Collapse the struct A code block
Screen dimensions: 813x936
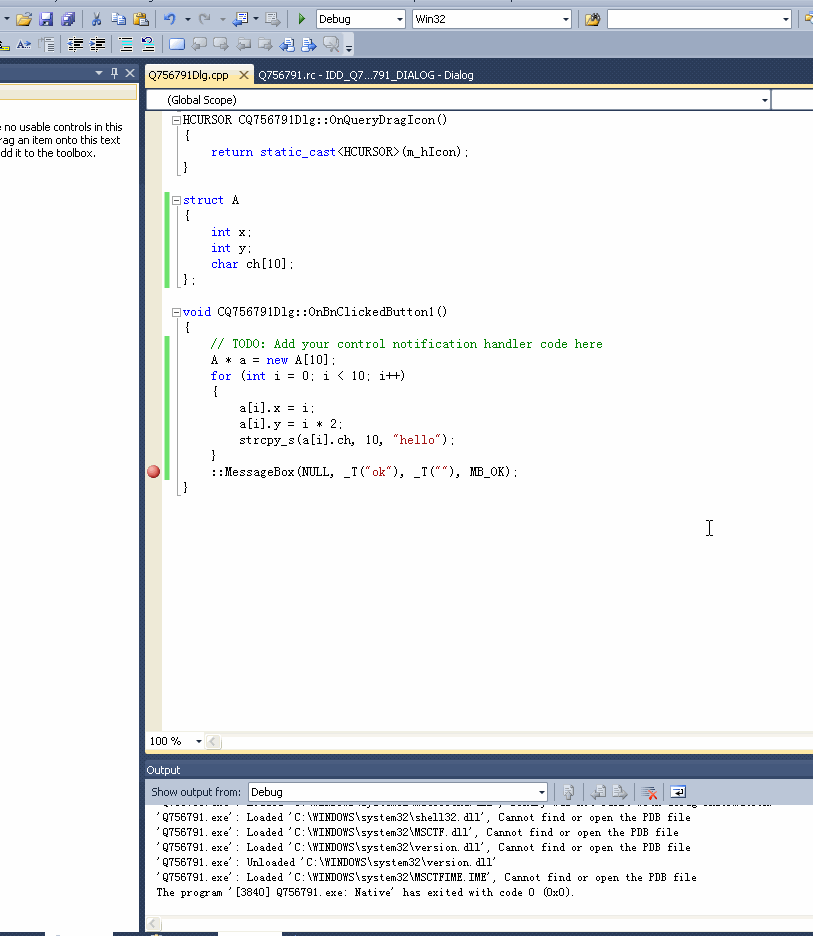coord(176,201)
